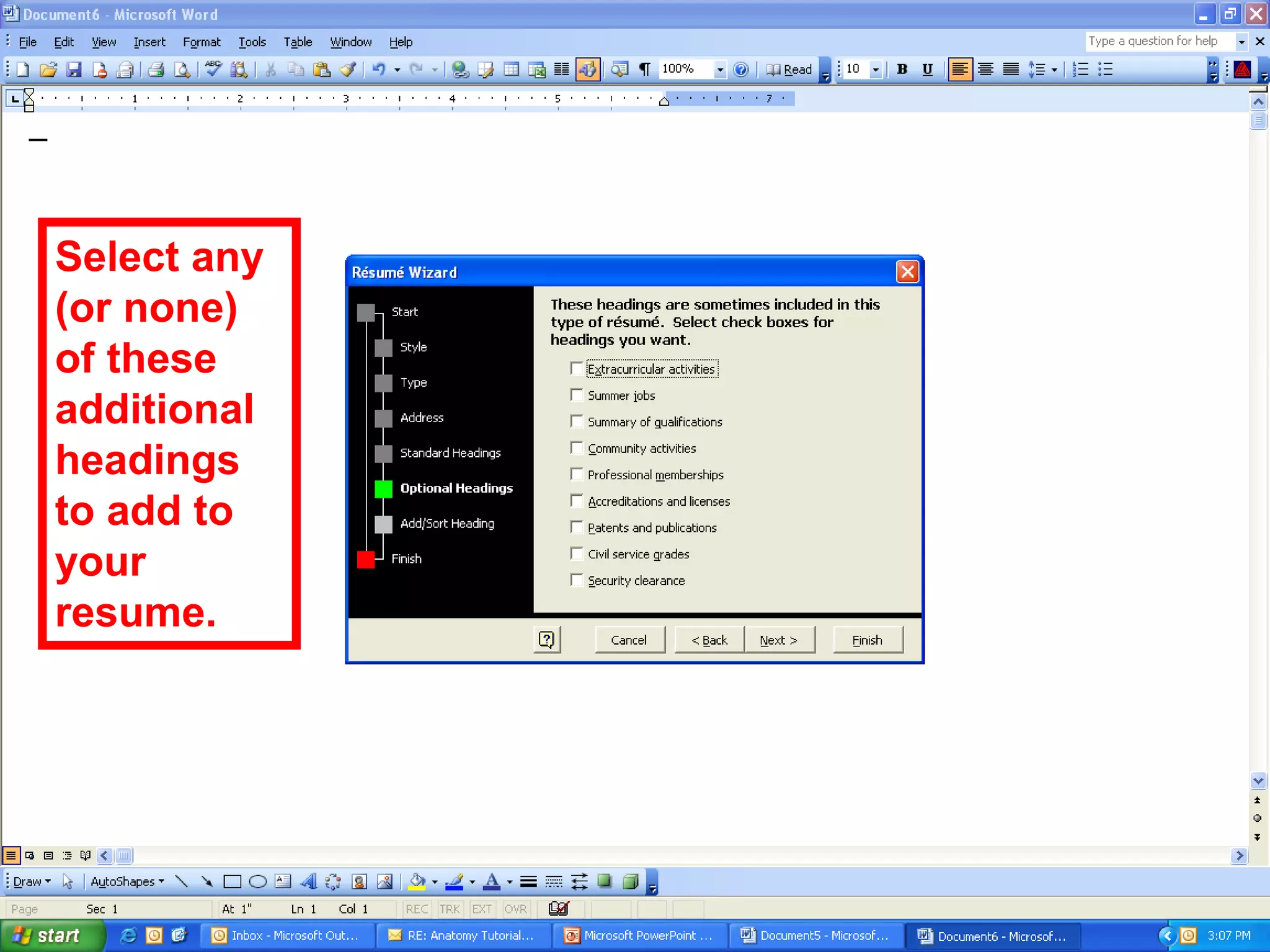Click Finish button in the wizard
1270x952 pixels.
tap(868, 640)
